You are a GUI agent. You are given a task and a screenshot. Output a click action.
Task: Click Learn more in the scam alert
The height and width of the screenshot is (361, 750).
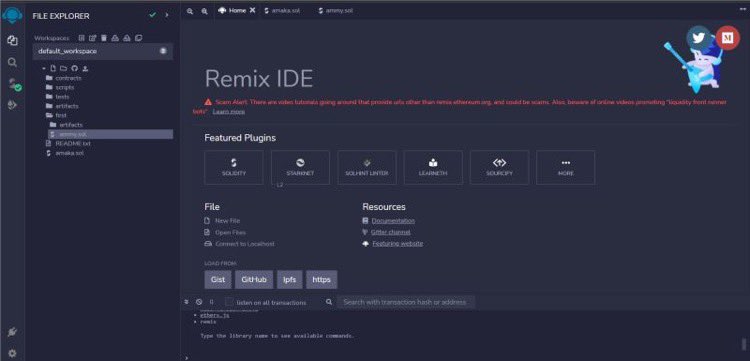point(229,111)
